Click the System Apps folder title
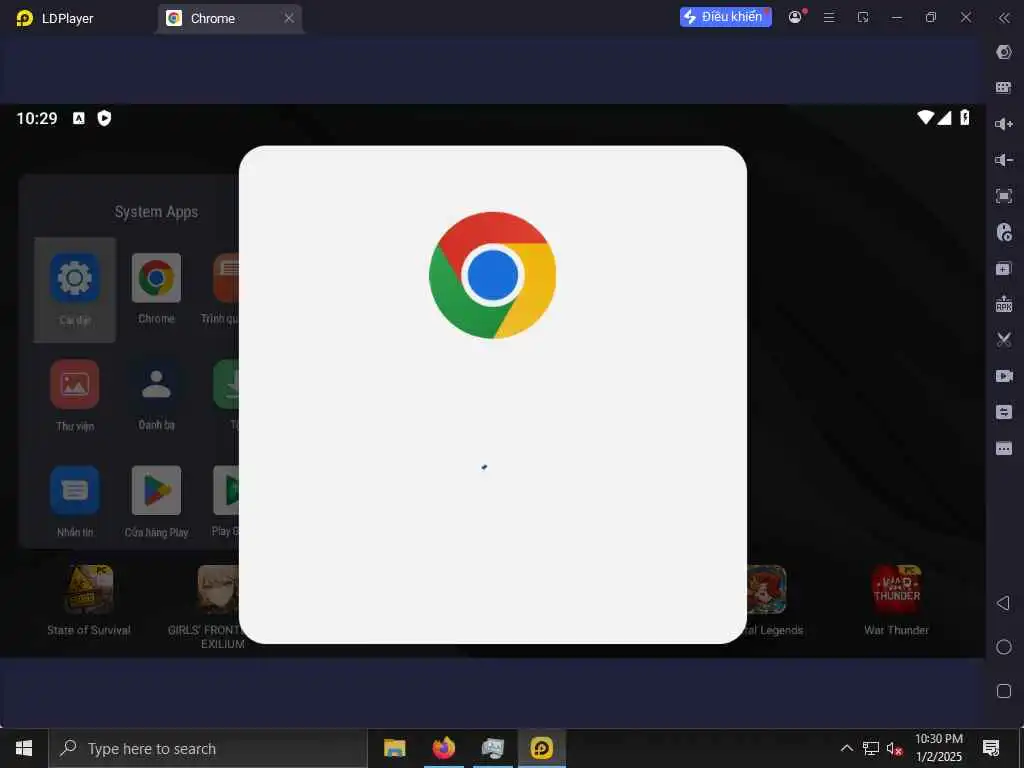 [x=156, y=212]
